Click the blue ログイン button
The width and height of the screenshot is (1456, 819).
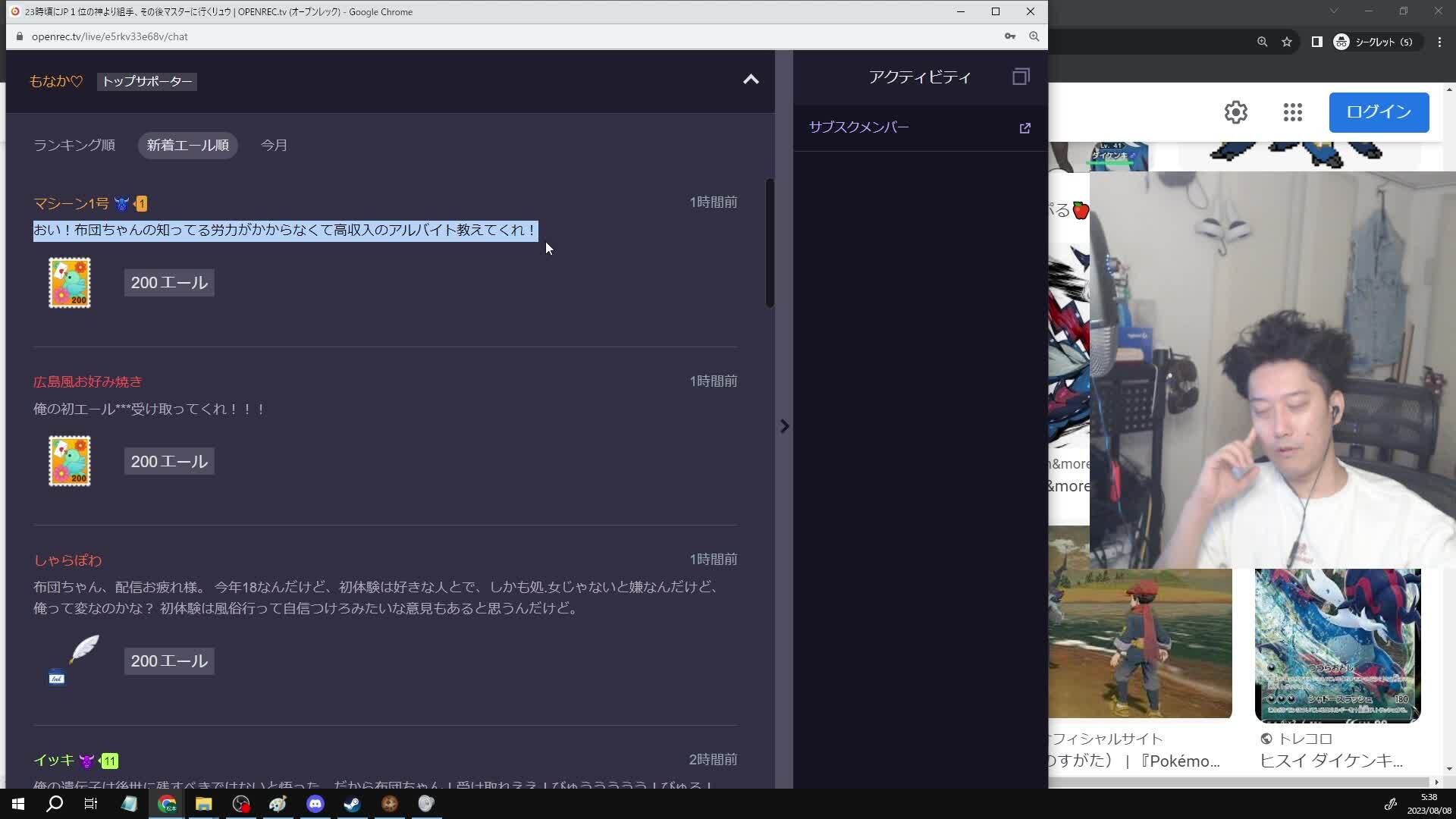point(1379,112)
